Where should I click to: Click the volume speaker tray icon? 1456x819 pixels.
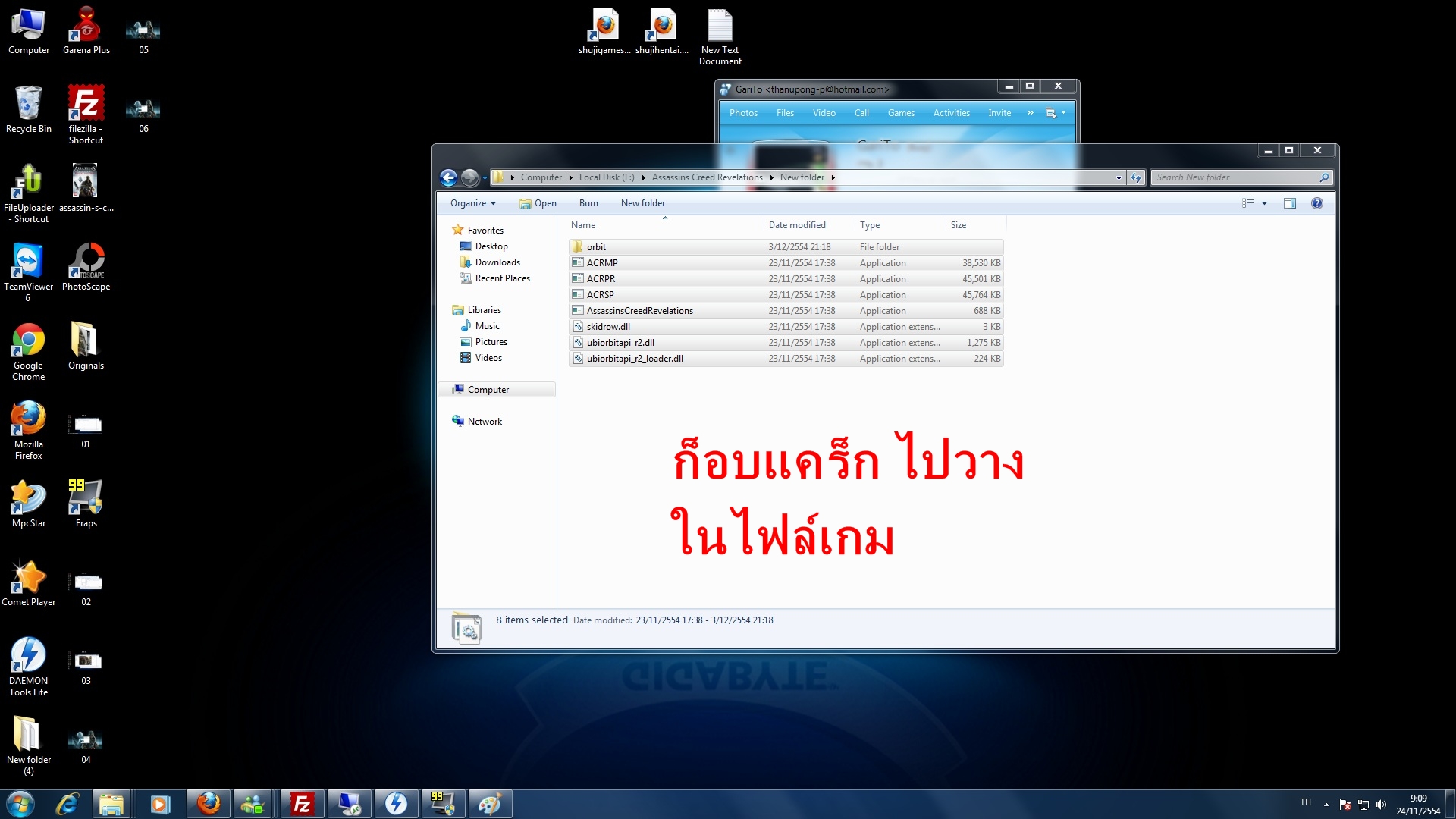click(x=1380, y=805)
